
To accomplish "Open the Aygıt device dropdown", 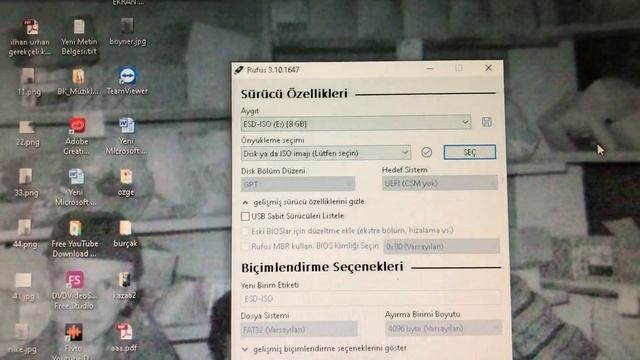I will (356, 123).
